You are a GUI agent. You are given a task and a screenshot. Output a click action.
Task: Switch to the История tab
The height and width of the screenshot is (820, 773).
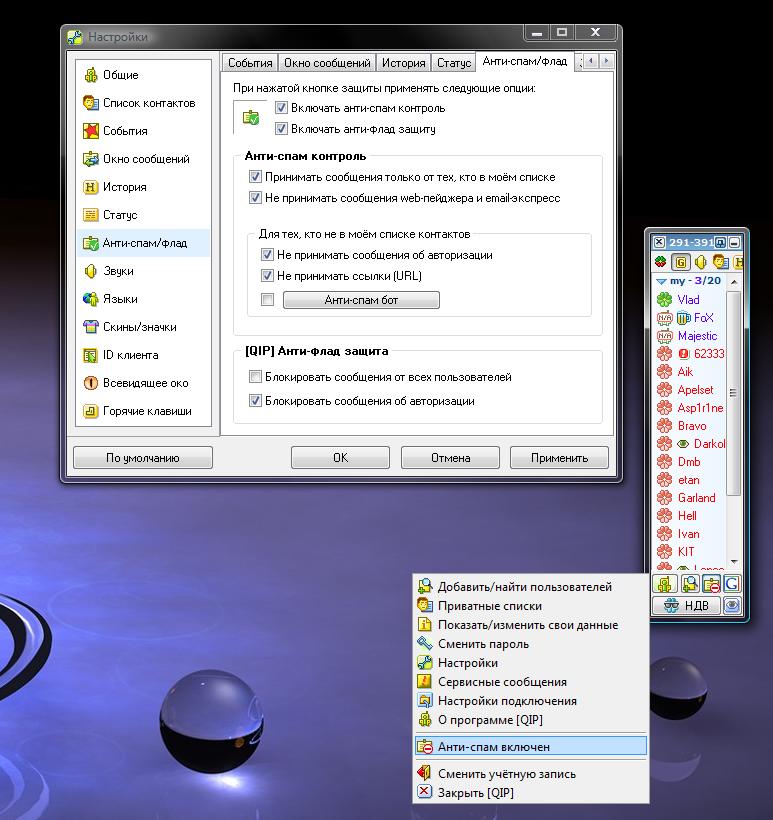(x=403, y=63)
